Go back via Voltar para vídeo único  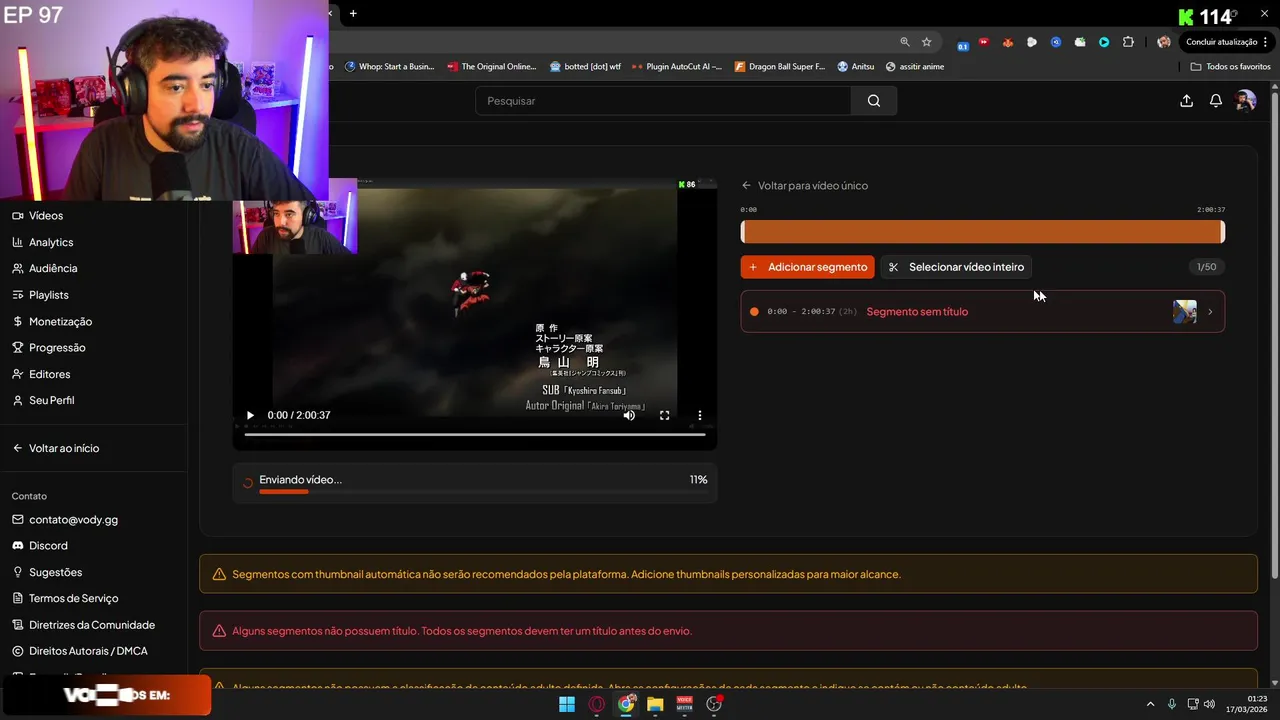click(x=805, y=185)
